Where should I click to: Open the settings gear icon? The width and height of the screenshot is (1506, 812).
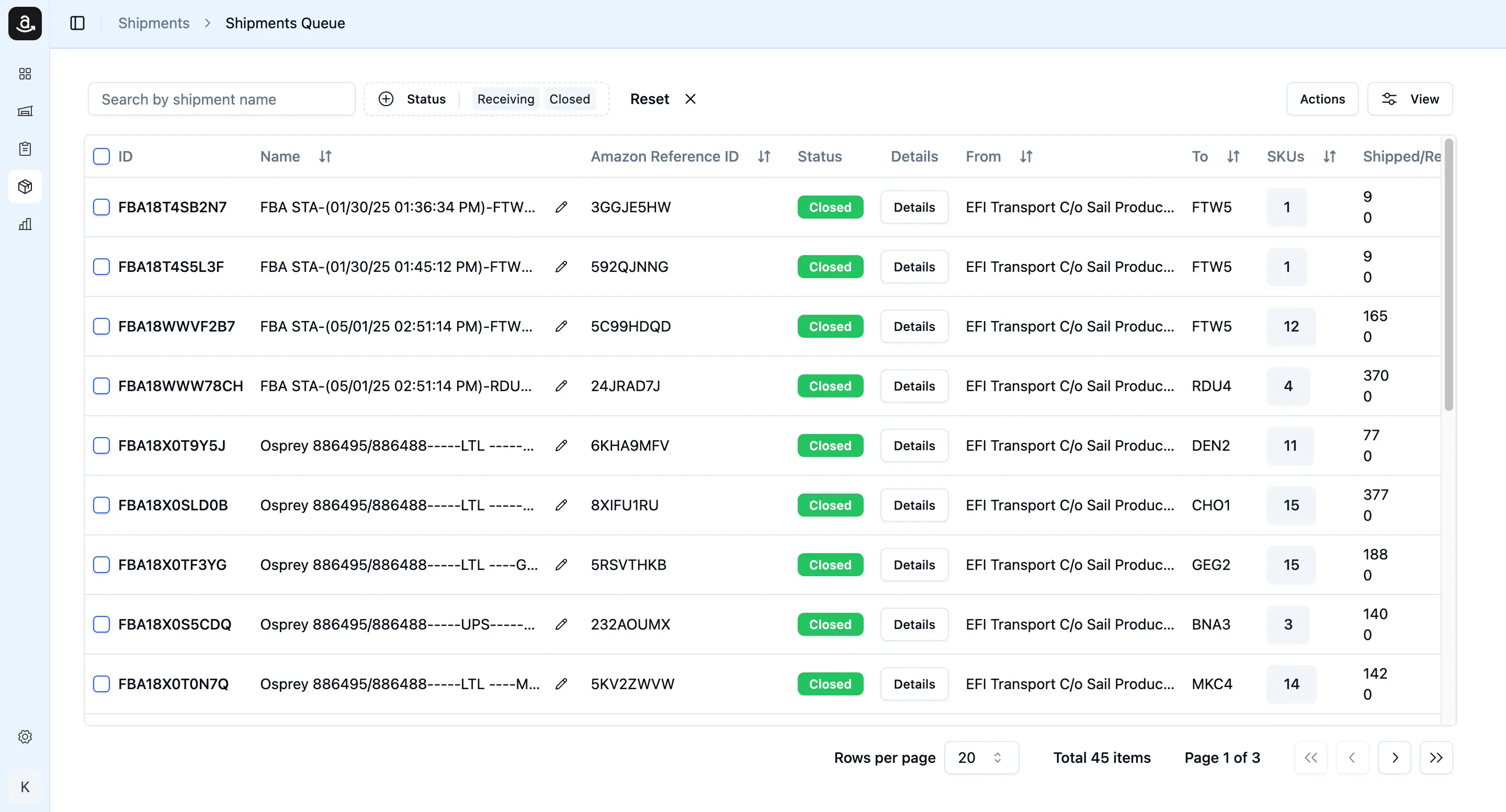tap(25, 737)
